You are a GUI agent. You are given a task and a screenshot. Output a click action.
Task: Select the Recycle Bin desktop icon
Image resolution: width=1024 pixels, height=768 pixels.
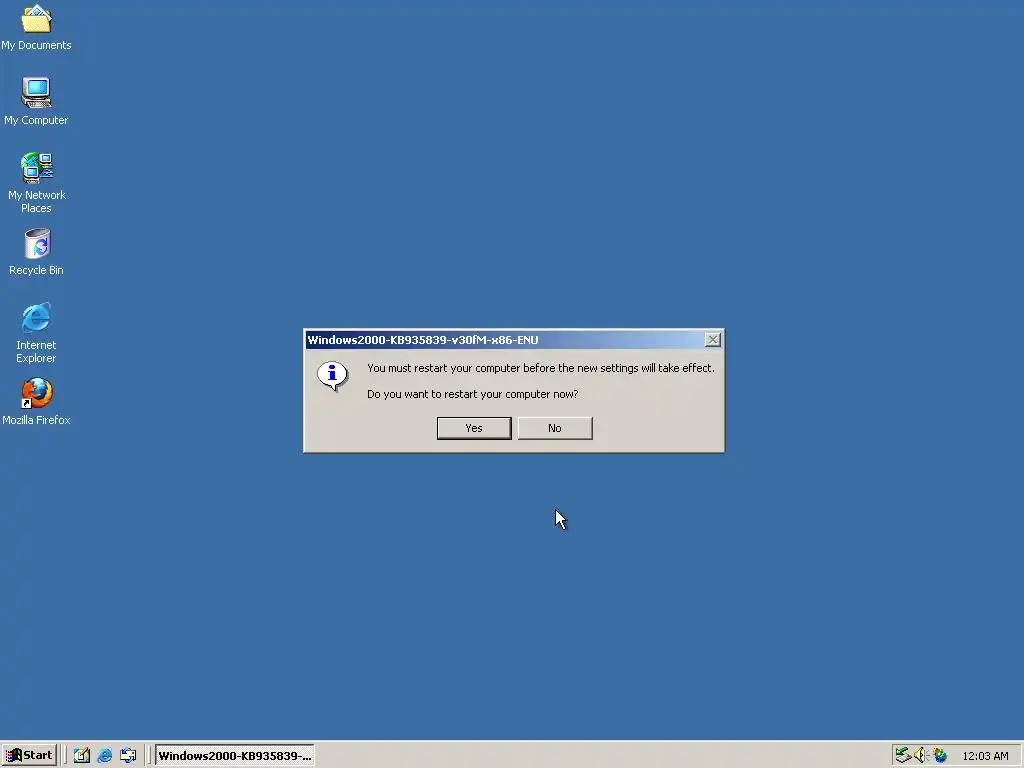click(36, 252)
